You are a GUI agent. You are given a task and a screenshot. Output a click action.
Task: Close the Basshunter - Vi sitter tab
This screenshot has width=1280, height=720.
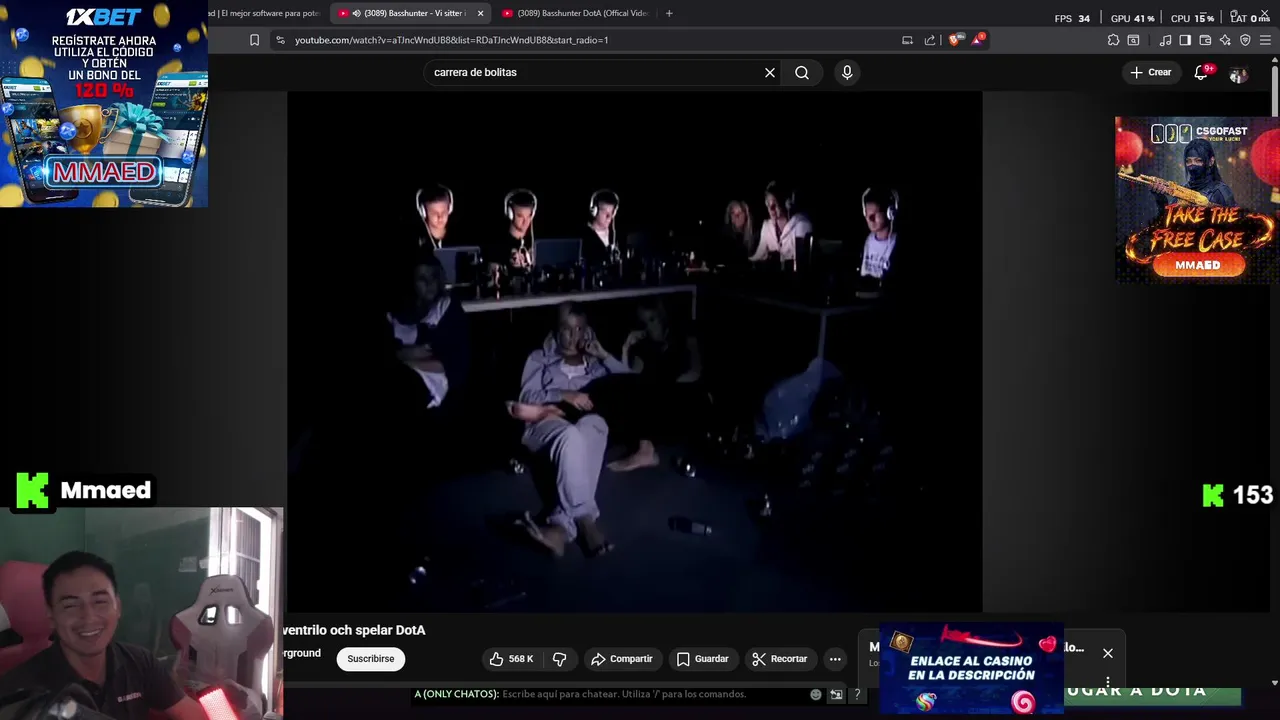(480, 13)
